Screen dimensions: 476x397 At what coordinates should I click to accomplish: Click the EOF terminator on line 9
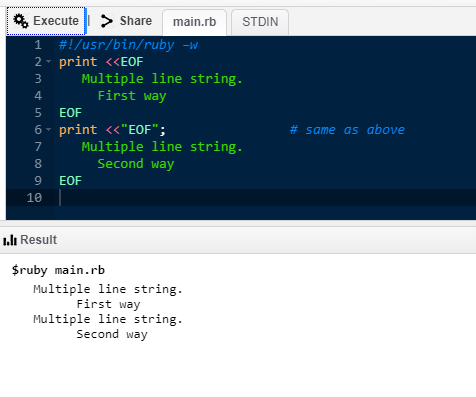[x=70, y=181]
